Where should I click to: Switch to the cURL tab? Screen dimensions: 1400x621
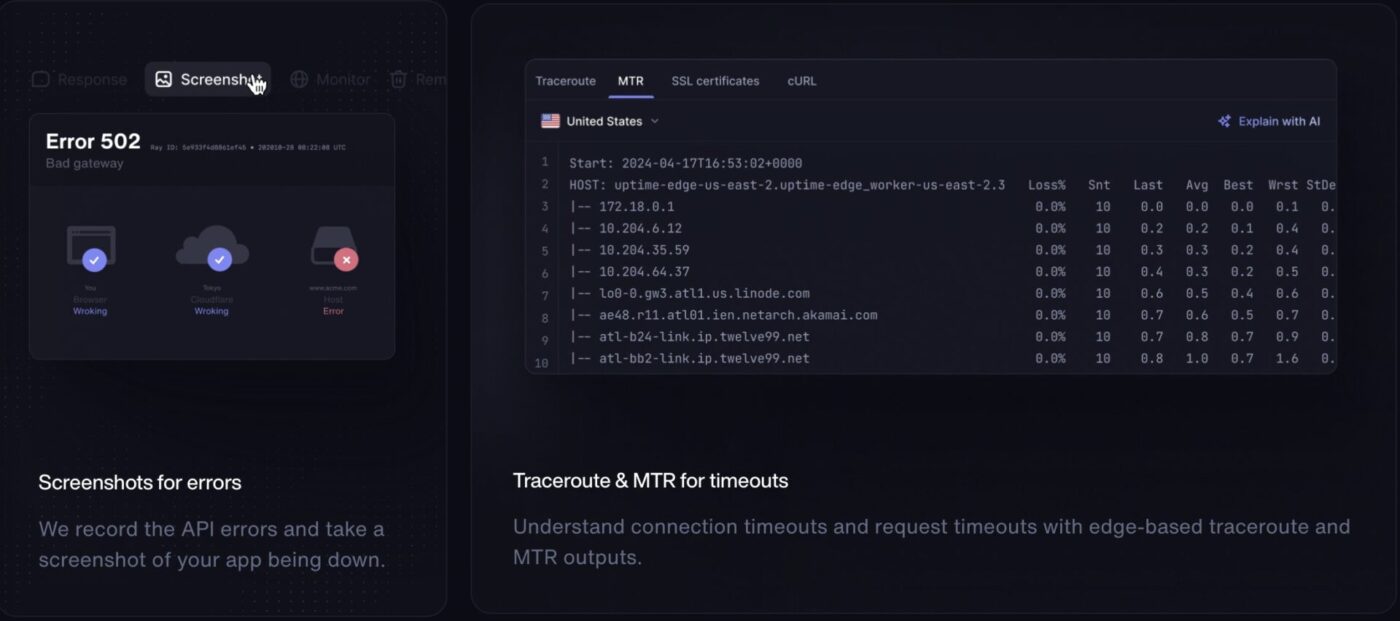pos(802,81)
